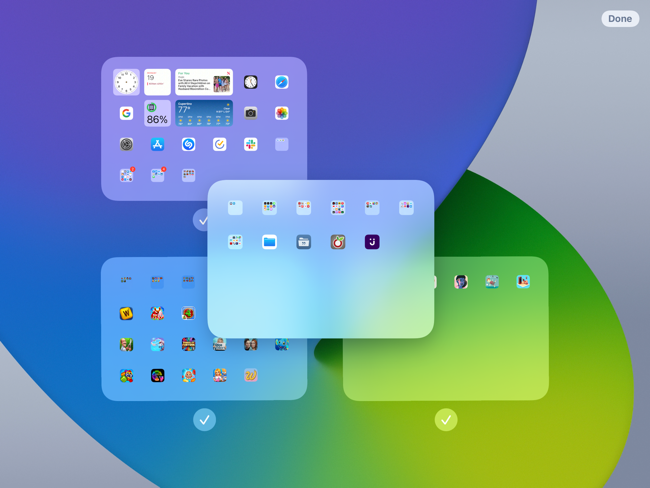Toggle the partly hidden checkmark under the purple page
650x488 pixels.
pyautogui.click(x=201, y=220)
